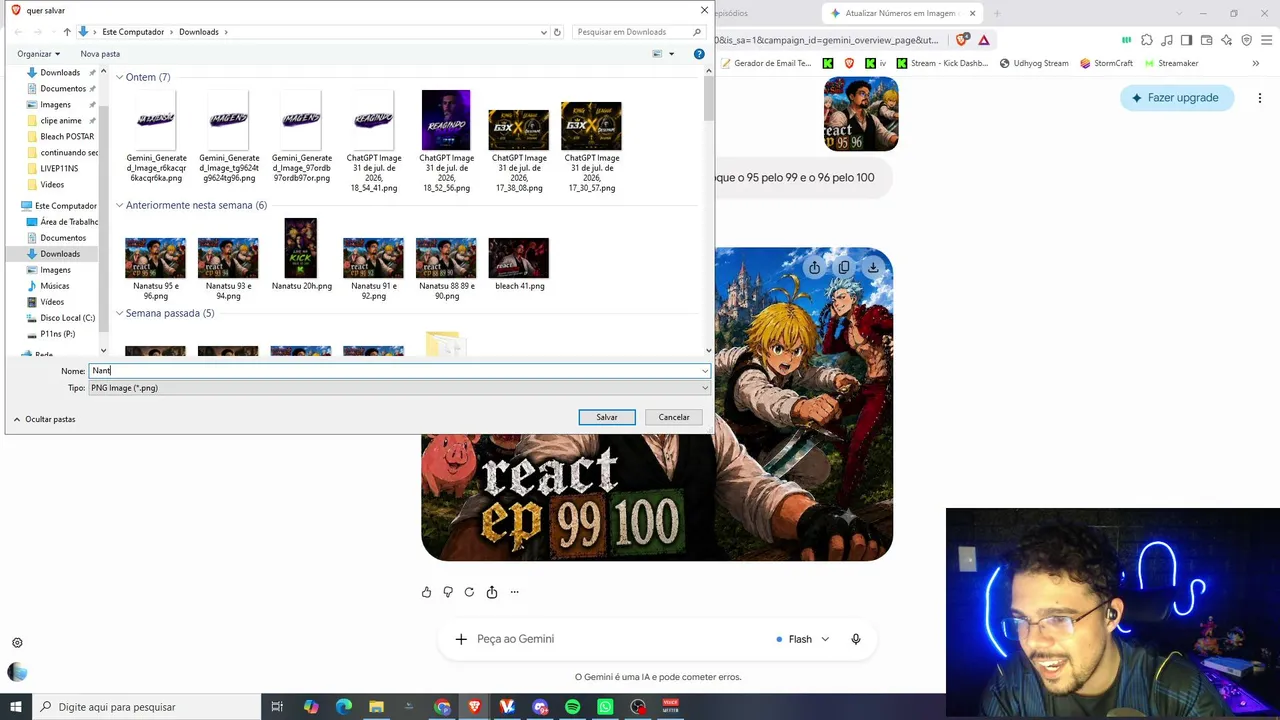This screenshot has height=720, width=1280.
Task: Select Downloads under Este Computador
Action: point(60,254)
